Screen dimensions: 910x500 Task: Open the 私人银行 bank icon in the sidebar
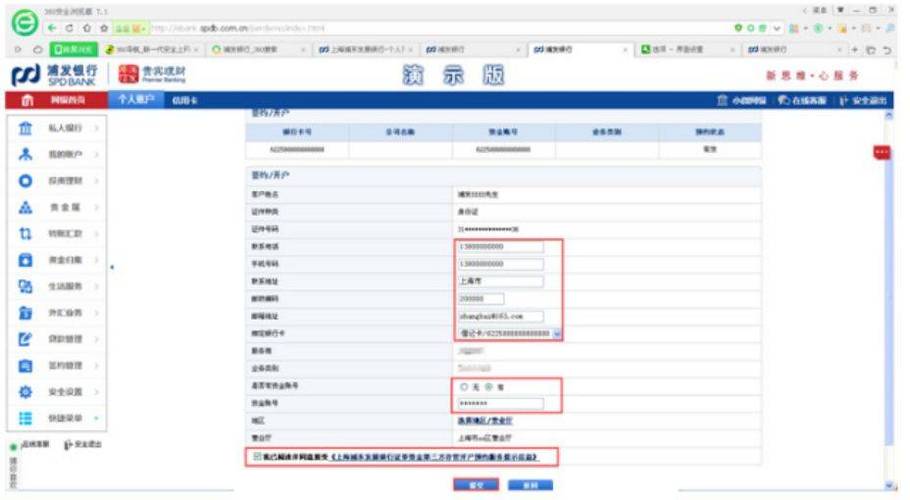25,128
